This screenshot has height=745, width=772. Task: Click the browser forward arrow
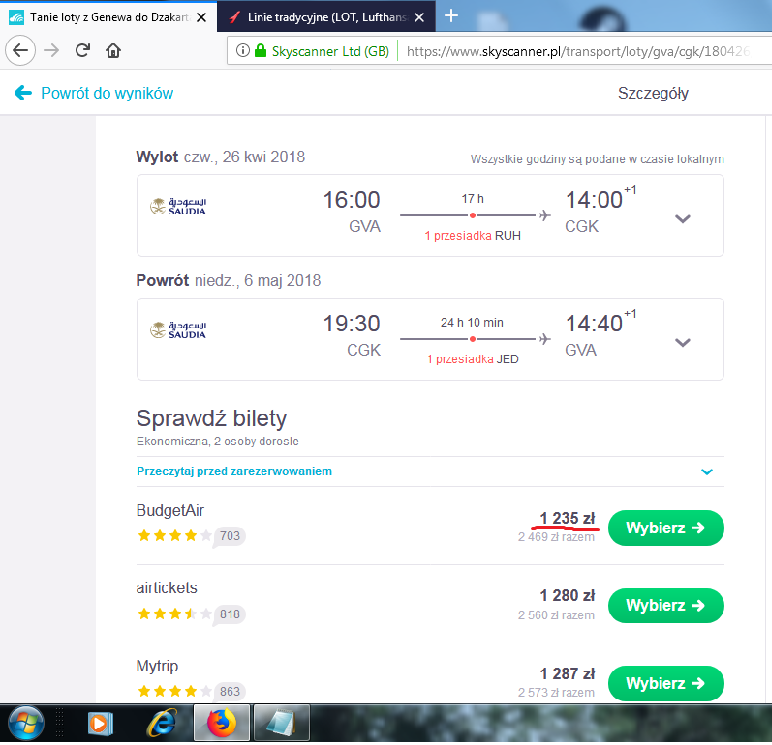click(51, 50)
